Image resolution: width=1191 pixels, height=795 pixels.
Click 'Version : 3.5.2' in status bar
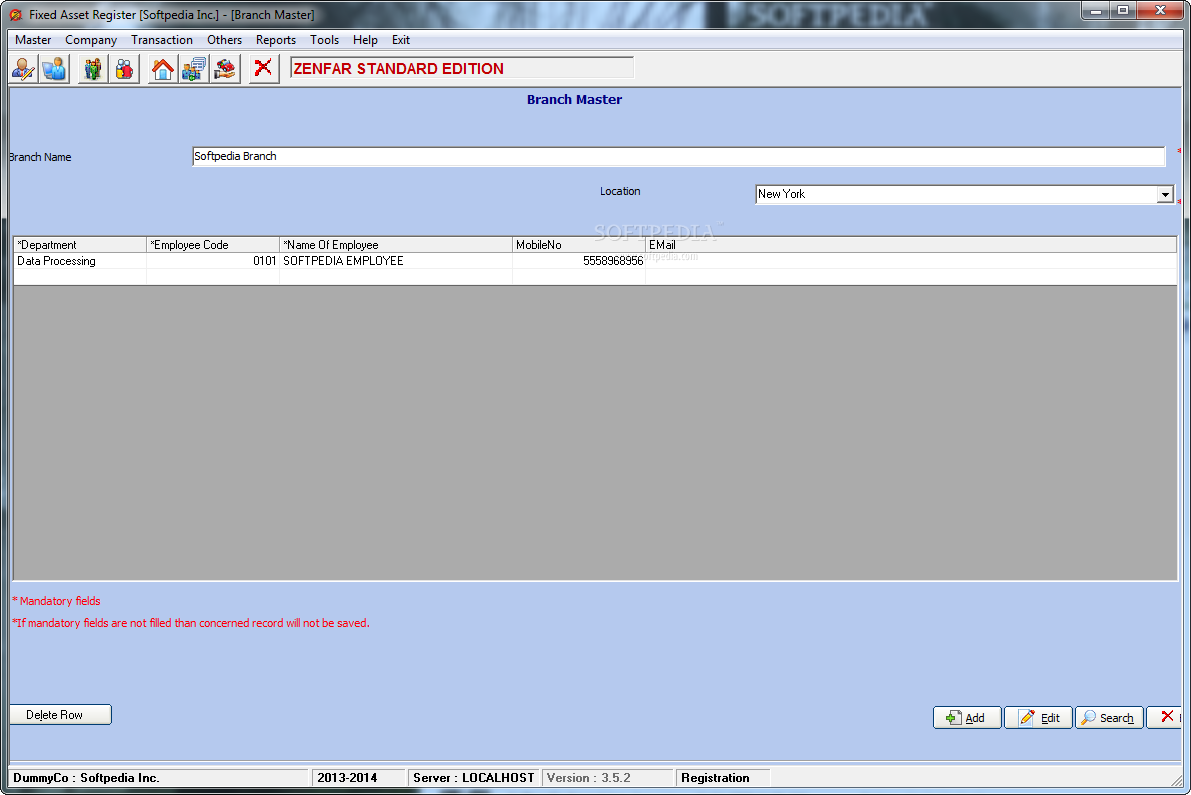tap(608, 778)
